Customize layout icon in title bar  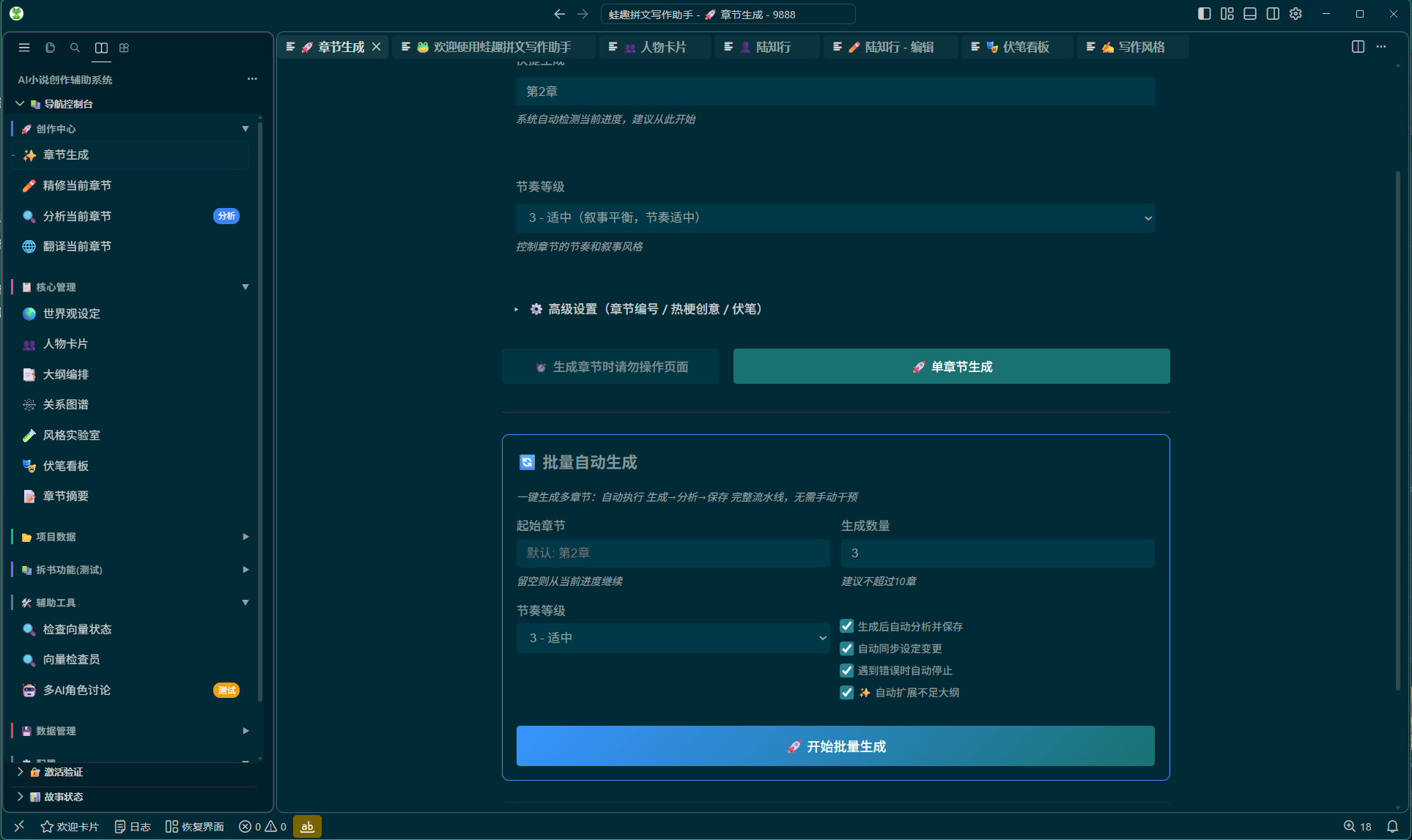(1227, 14)
